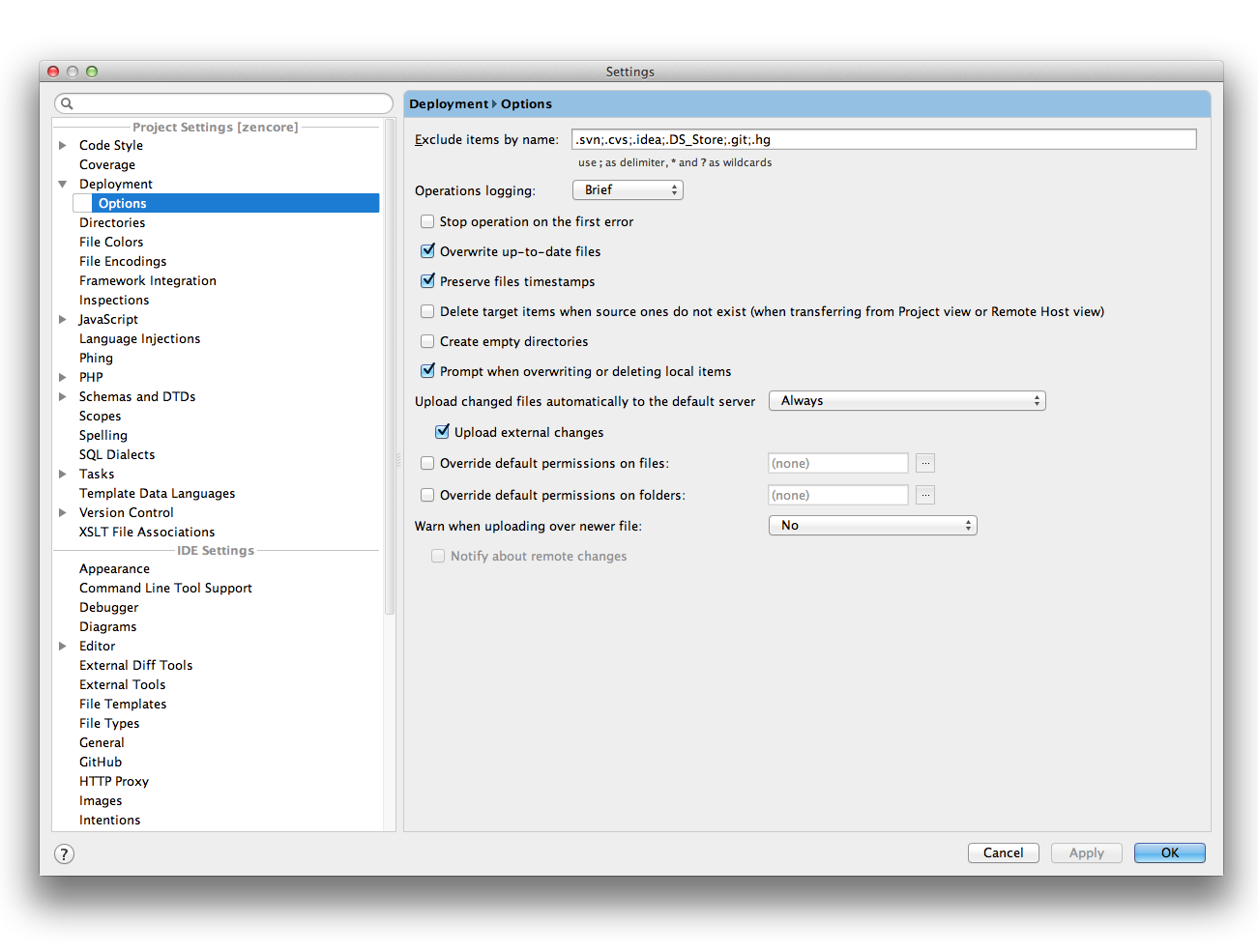Uncheck Overwrite up-to-date files
Viewport: 1258px width, 952px height.
click(x=427, y=251)
